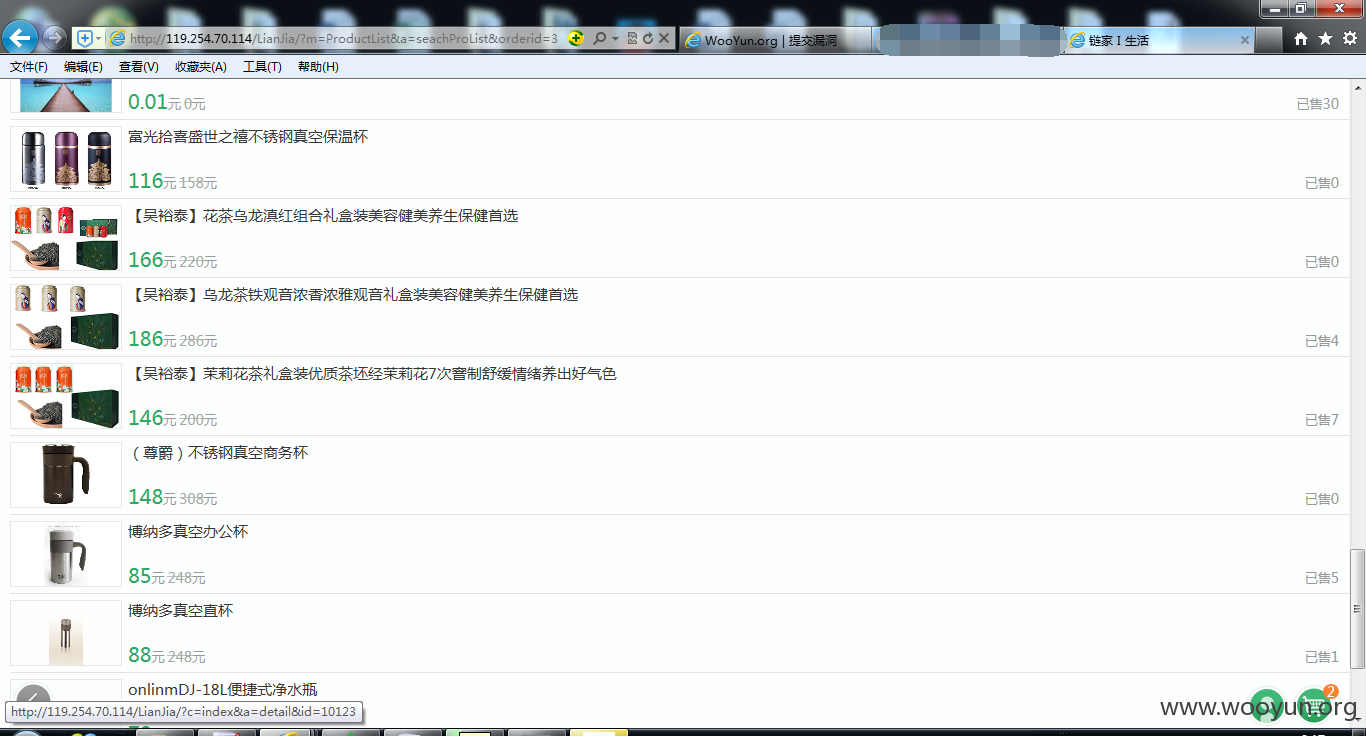
Task: Open onlinmDJ-18L便捷式净水瓶 link
Action: click(223, 689)
